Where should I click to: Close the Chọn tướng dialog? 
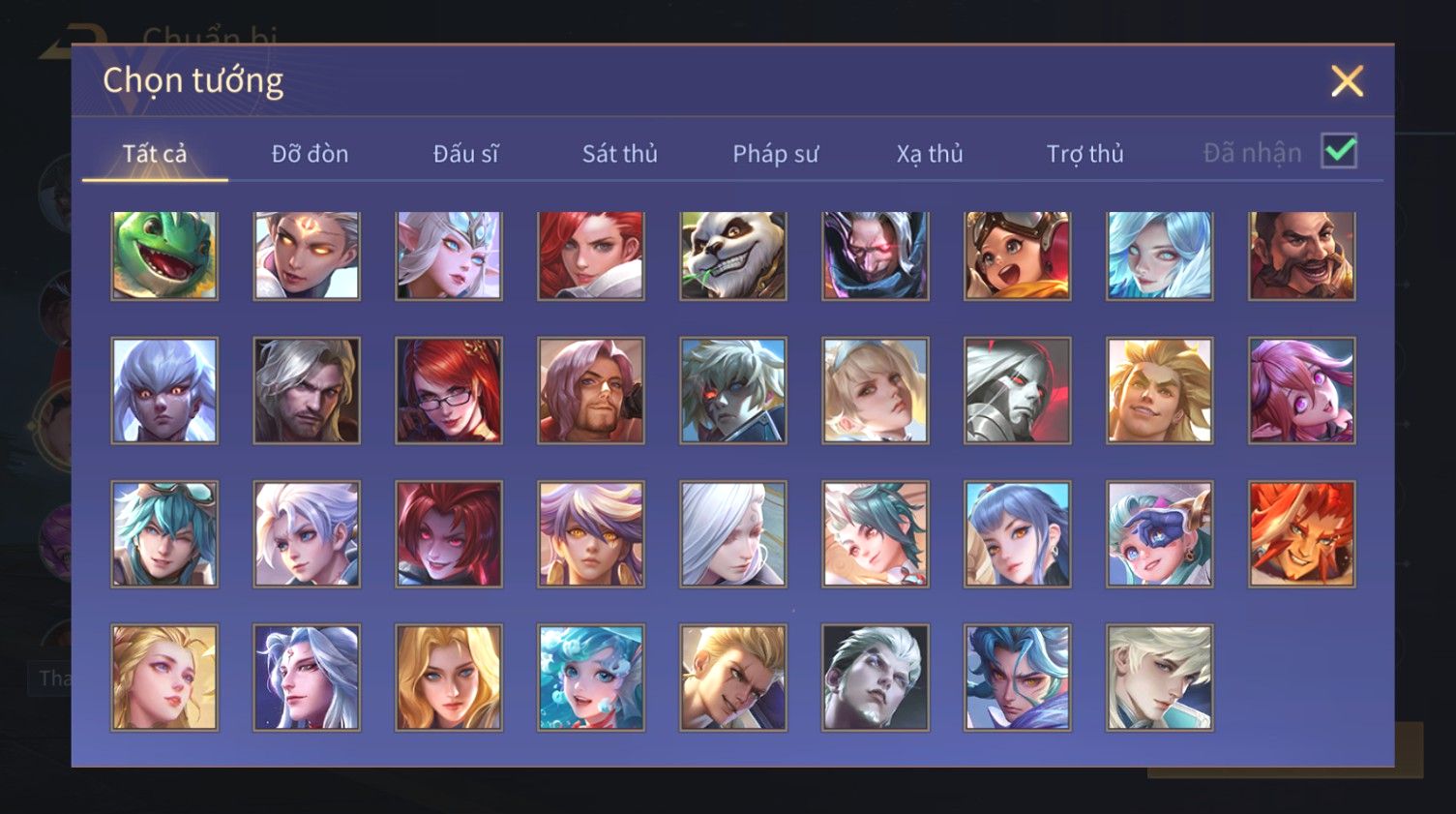[x=1347, y=81]
